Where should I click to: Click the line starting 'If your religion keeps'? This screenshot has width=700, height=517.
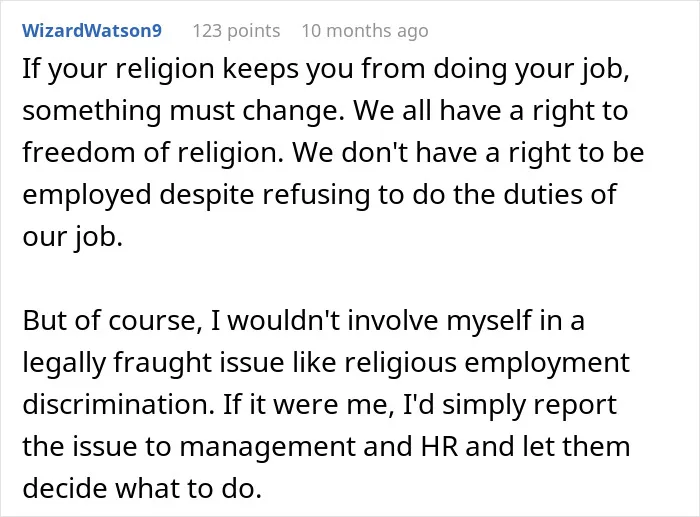(x=326, y=69)
